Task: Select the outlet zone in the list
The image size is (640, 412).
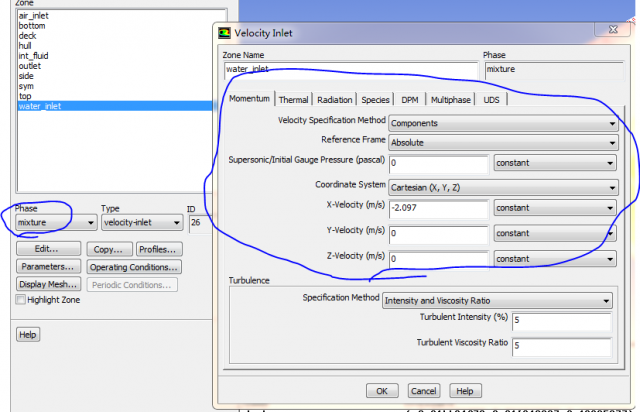Action: click(30, 67)
